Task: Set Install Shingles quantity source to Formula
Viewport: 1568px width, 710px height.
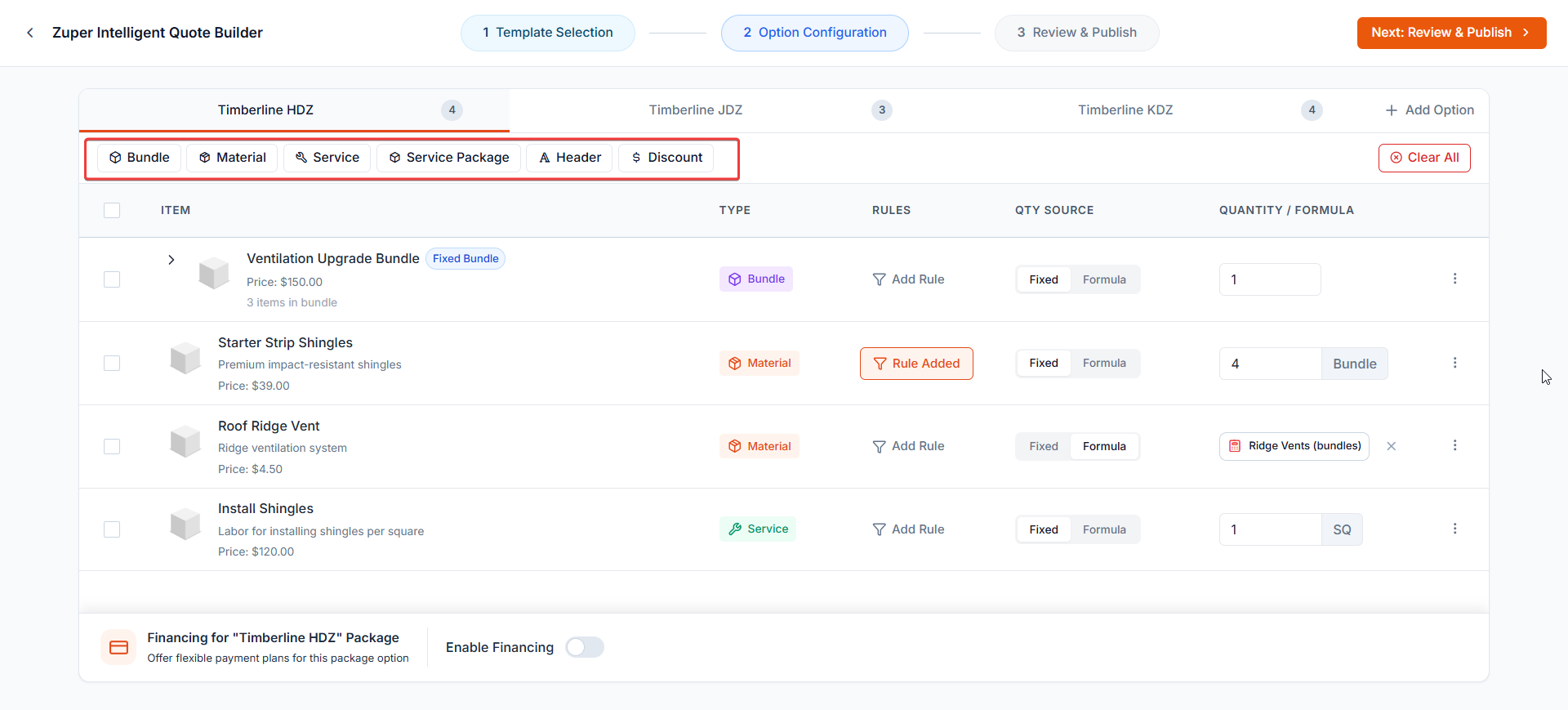Action: (x=1104, y=529)
